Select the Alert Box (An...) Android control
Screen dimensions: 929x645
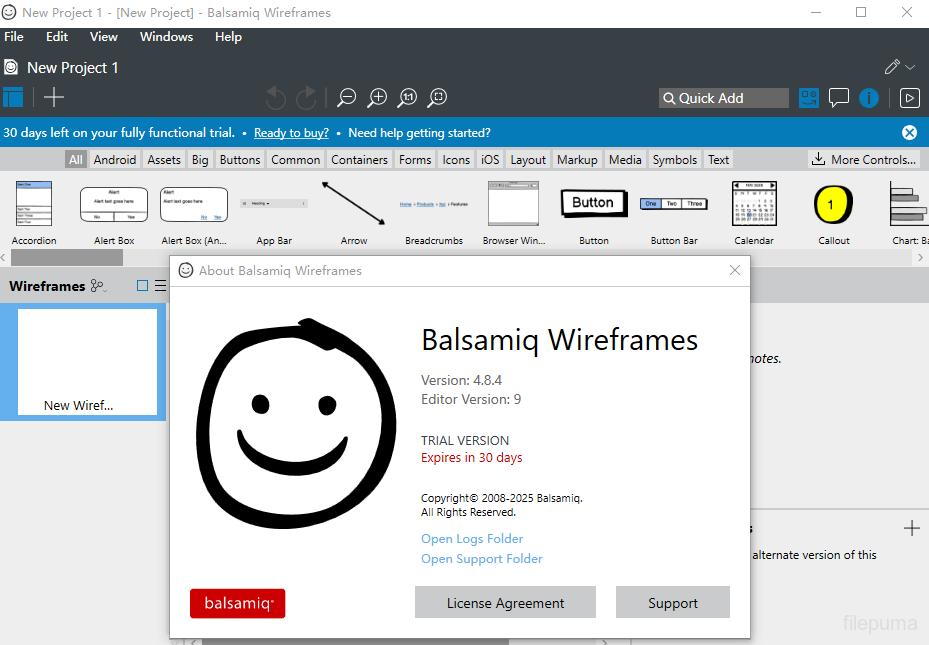(x=194, y=213)
